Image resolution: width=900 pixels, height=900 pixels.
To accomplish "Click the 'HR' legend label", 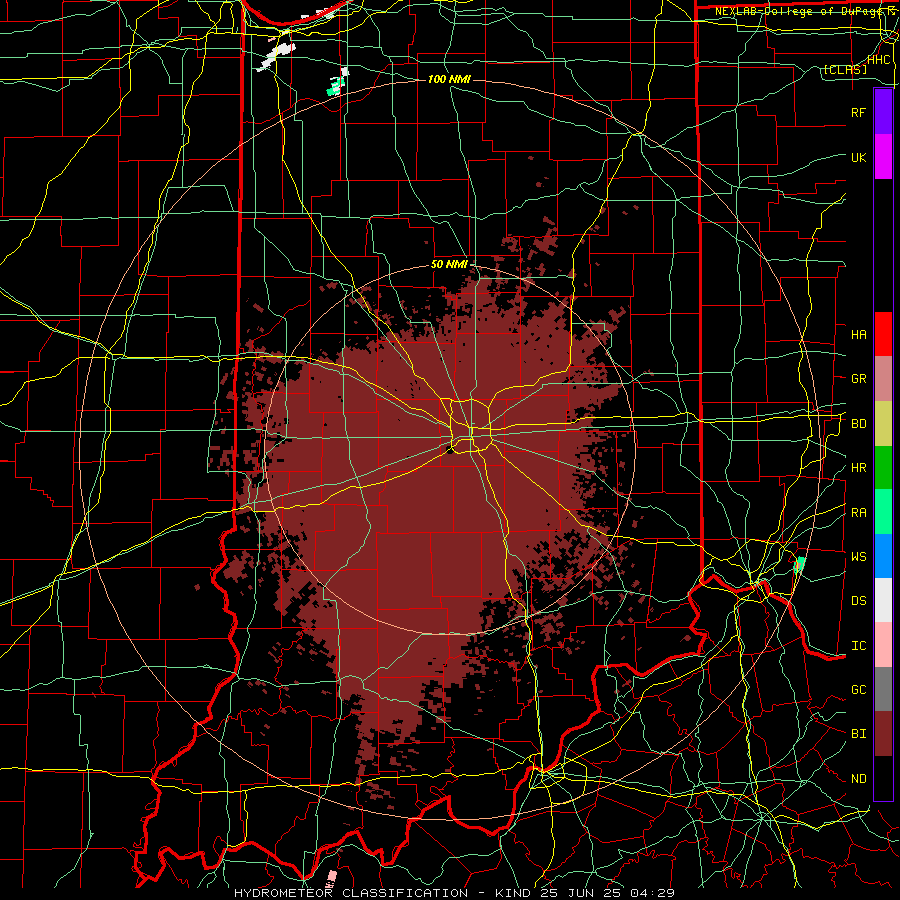I will click(x=858, y=468).
